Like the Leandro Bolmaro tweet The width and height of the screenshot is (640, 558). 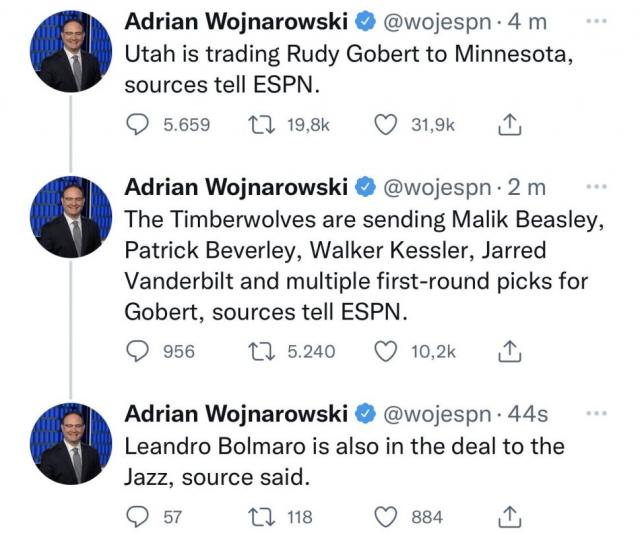point(385,517)
